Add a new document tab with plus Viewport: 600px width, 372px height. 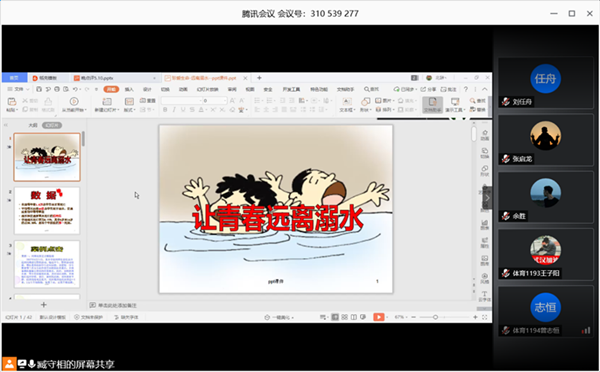[x=259, y=78]
